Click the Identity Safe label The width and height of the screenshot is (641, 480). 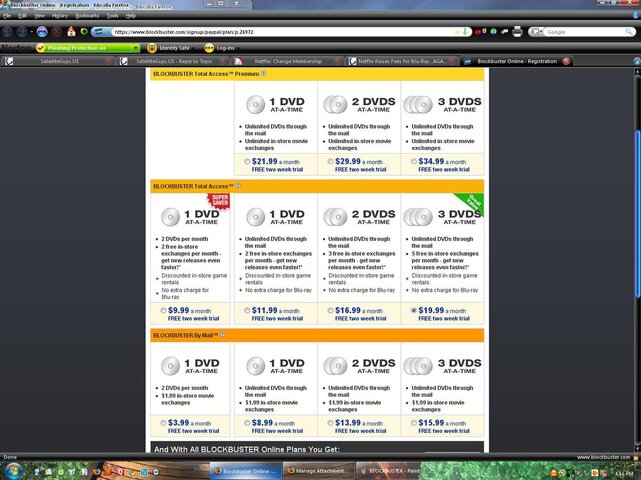tap(175, 48)
